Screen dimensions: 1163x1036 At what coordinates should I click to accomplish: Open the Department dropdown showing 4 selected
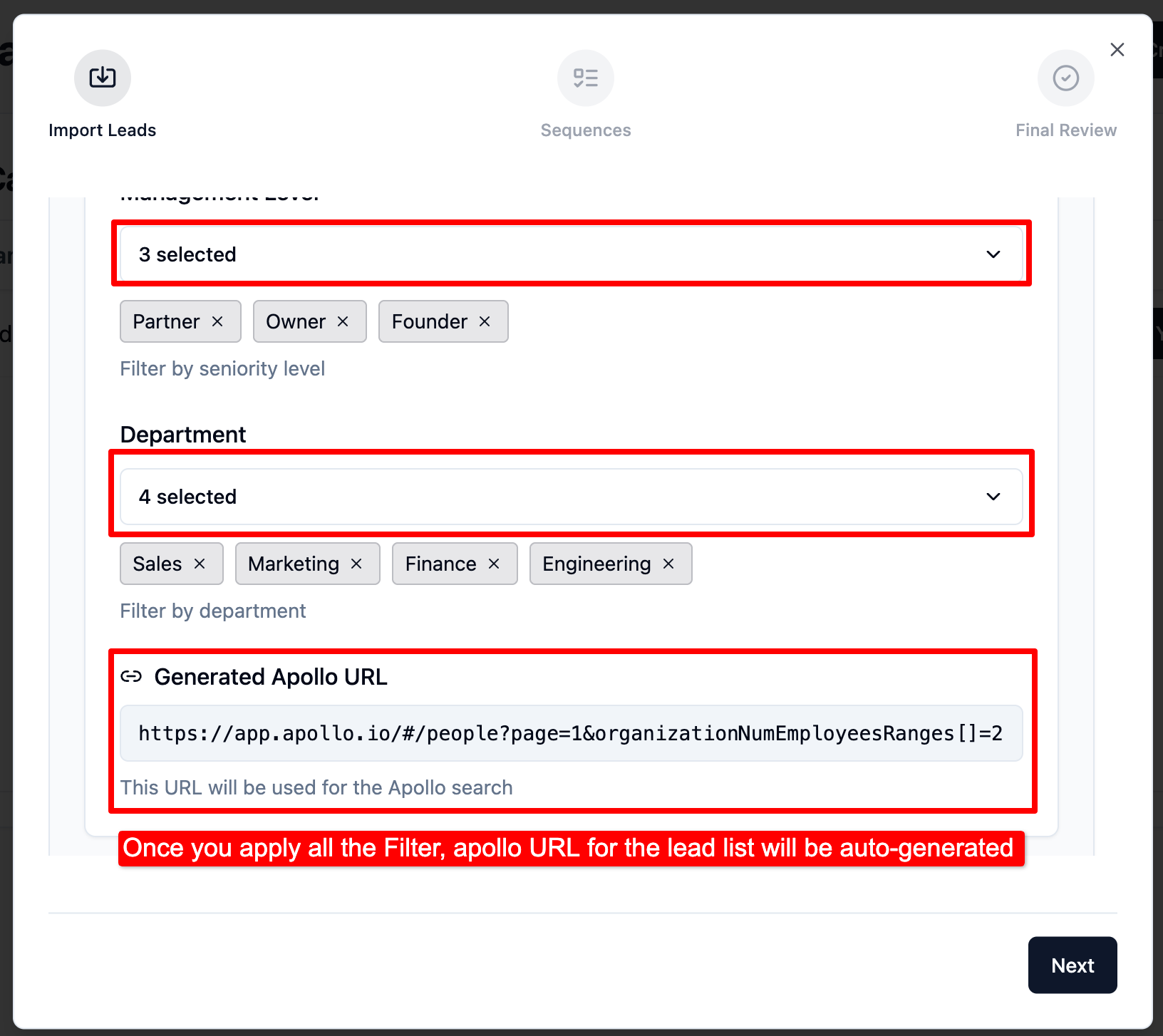[572, 497]
